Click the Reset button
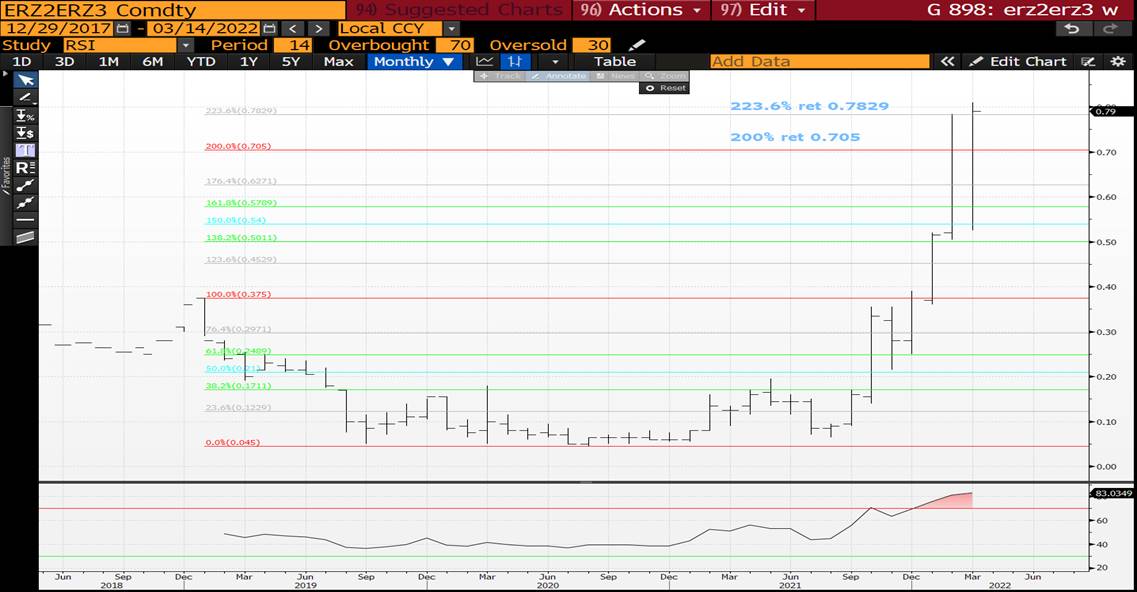 tap(665, 88)
